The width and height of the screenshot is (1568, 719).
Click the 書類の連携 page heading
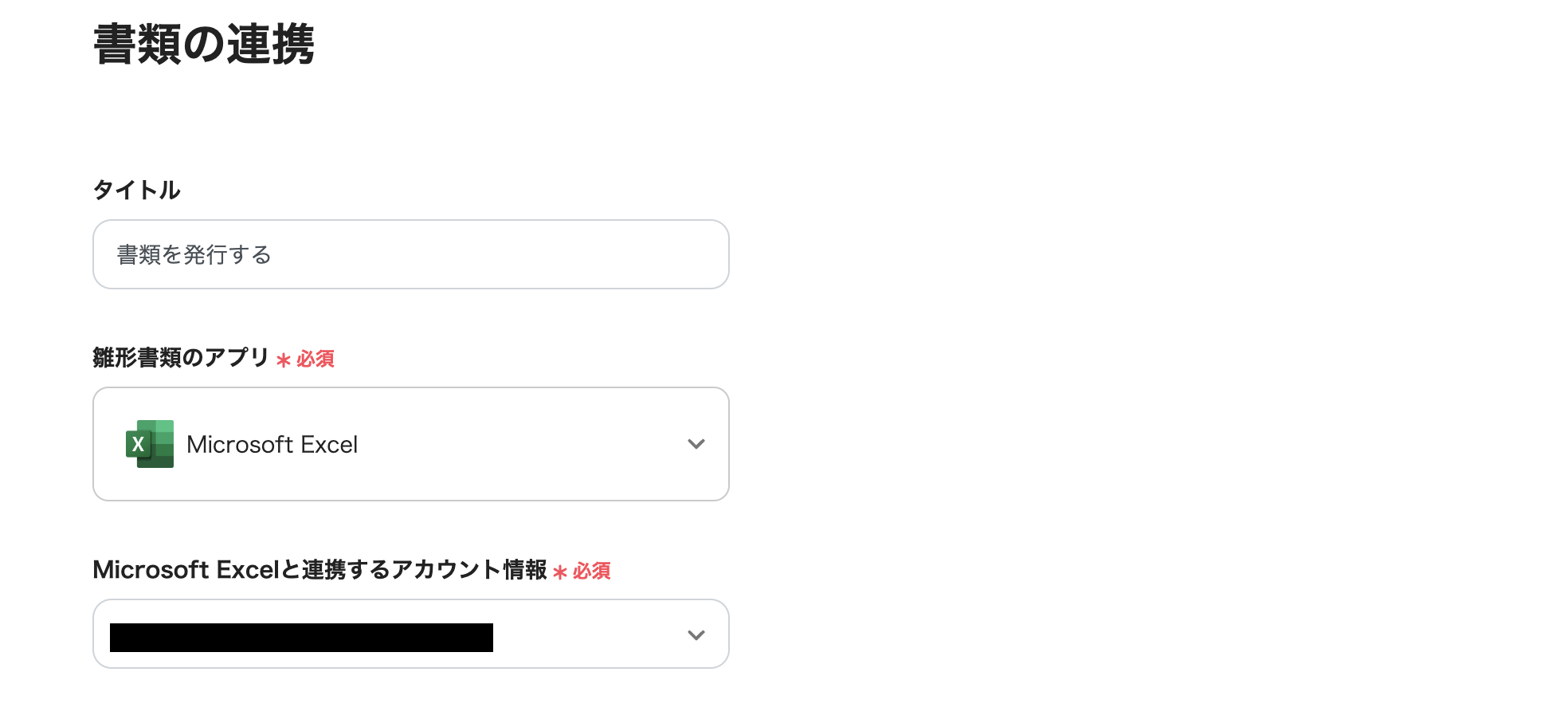(x=204, y=45)
